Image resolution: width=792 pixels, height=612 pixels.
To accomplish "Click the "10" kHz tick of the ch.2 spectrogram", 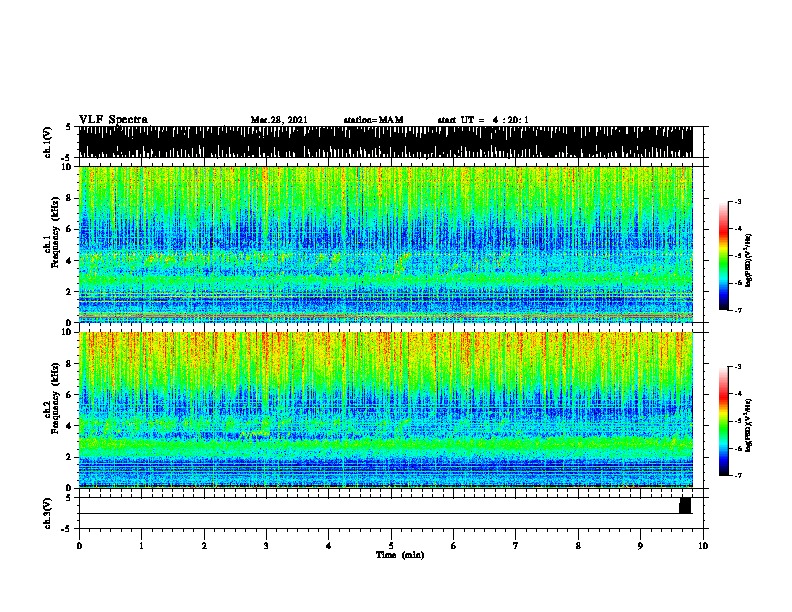I will 68,332.
